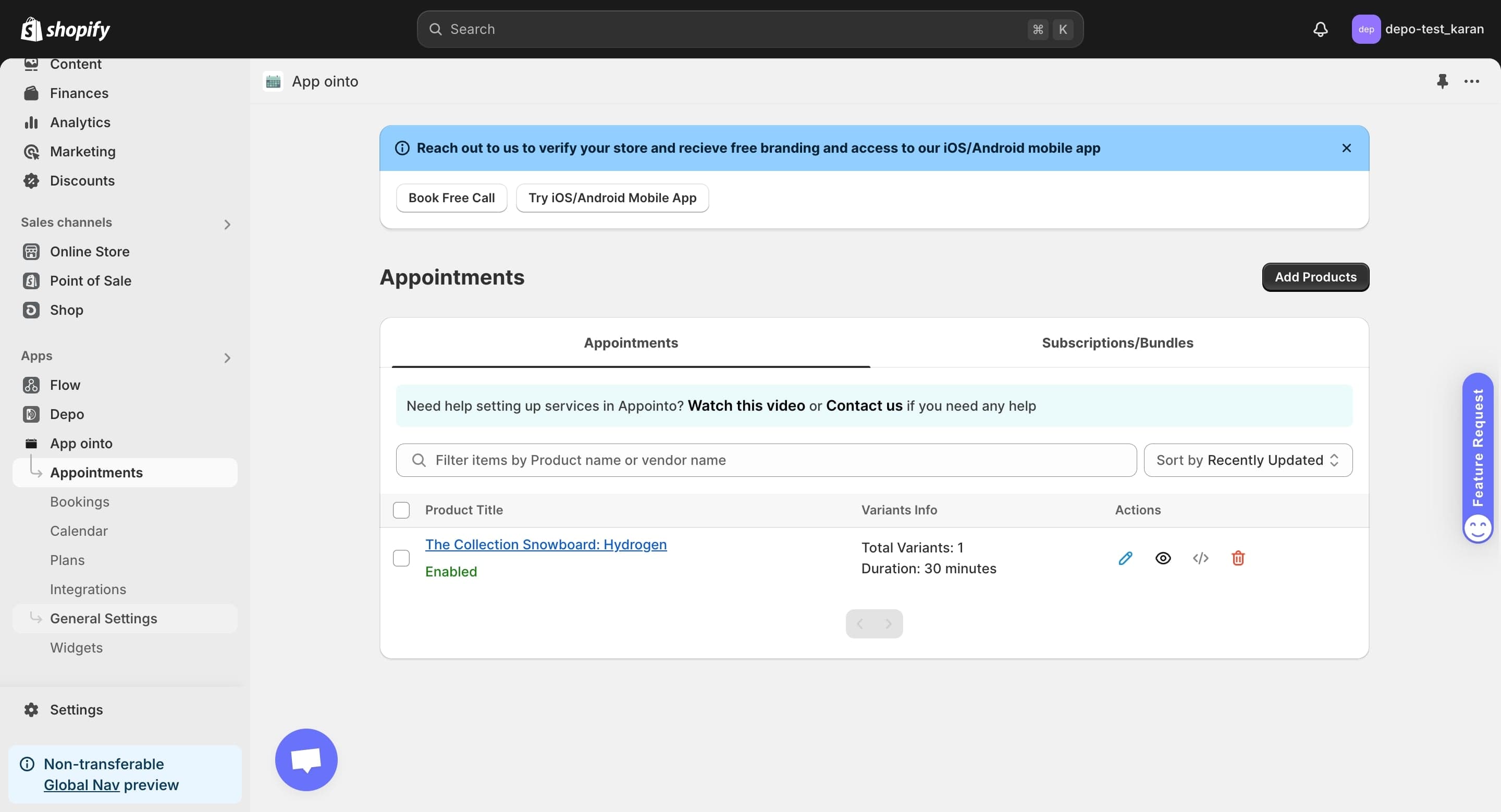The height and width of the screenshot is (812, 1501).
Task: Click the Duration: 30 minutes text
Action: pyautogui.click(x=929, y=569)
